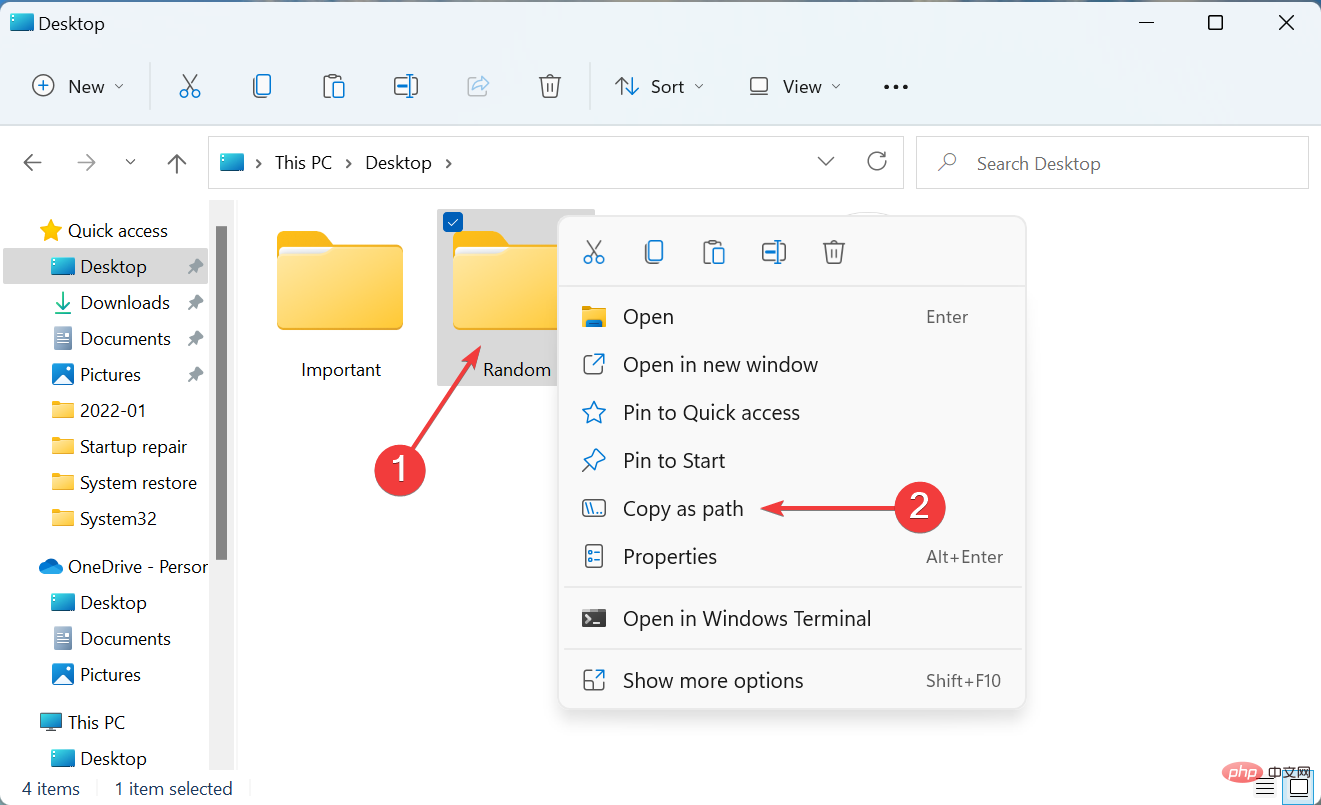Click the Delete icon in the context menu
This screenshot has height=805, width=1321.
[834, 252]
